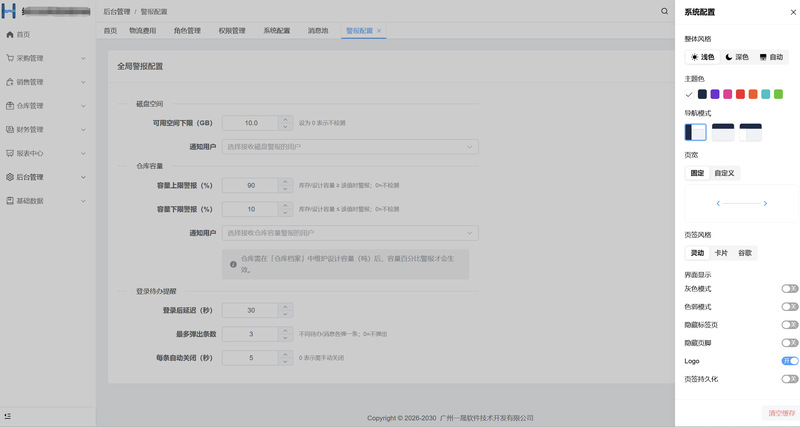Click the blue H logo
Image resolution: width=800 pixels, height=427 pixels.
[x=9, y=11]
